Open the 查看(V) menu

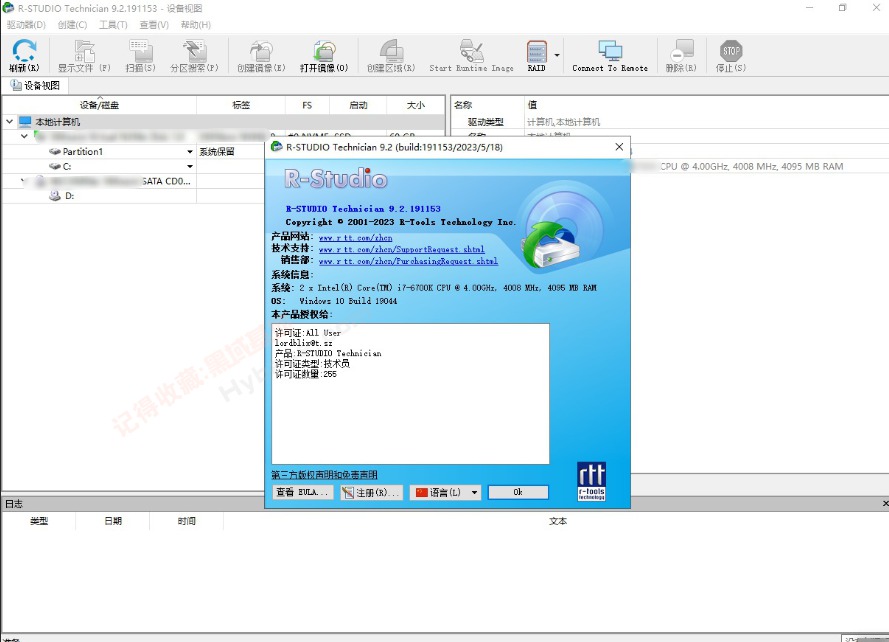click(154, 25)
